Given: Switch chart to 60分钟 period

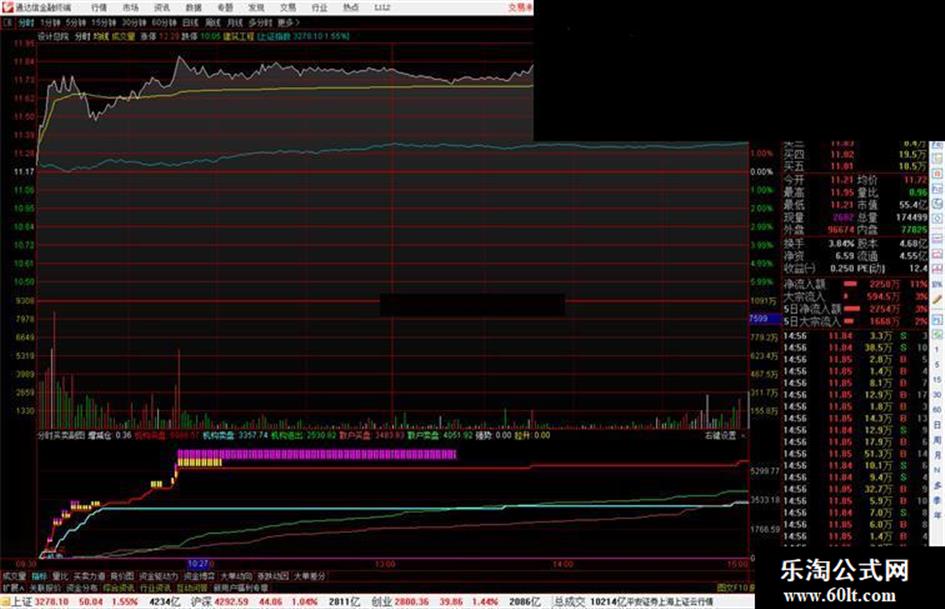Looking at the screenshot, I should (164, 23).
